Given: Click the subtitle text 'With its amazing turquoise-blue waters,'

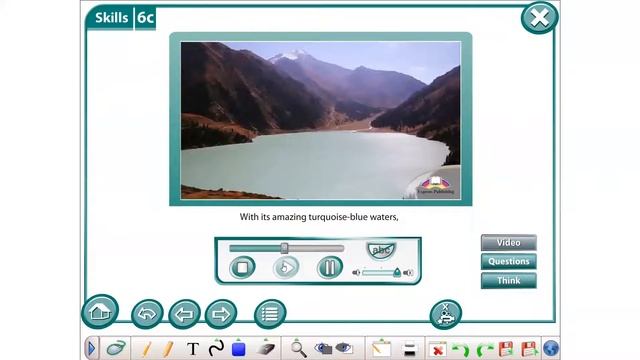Looking at the screenshot, I should [x=319, y=217].
